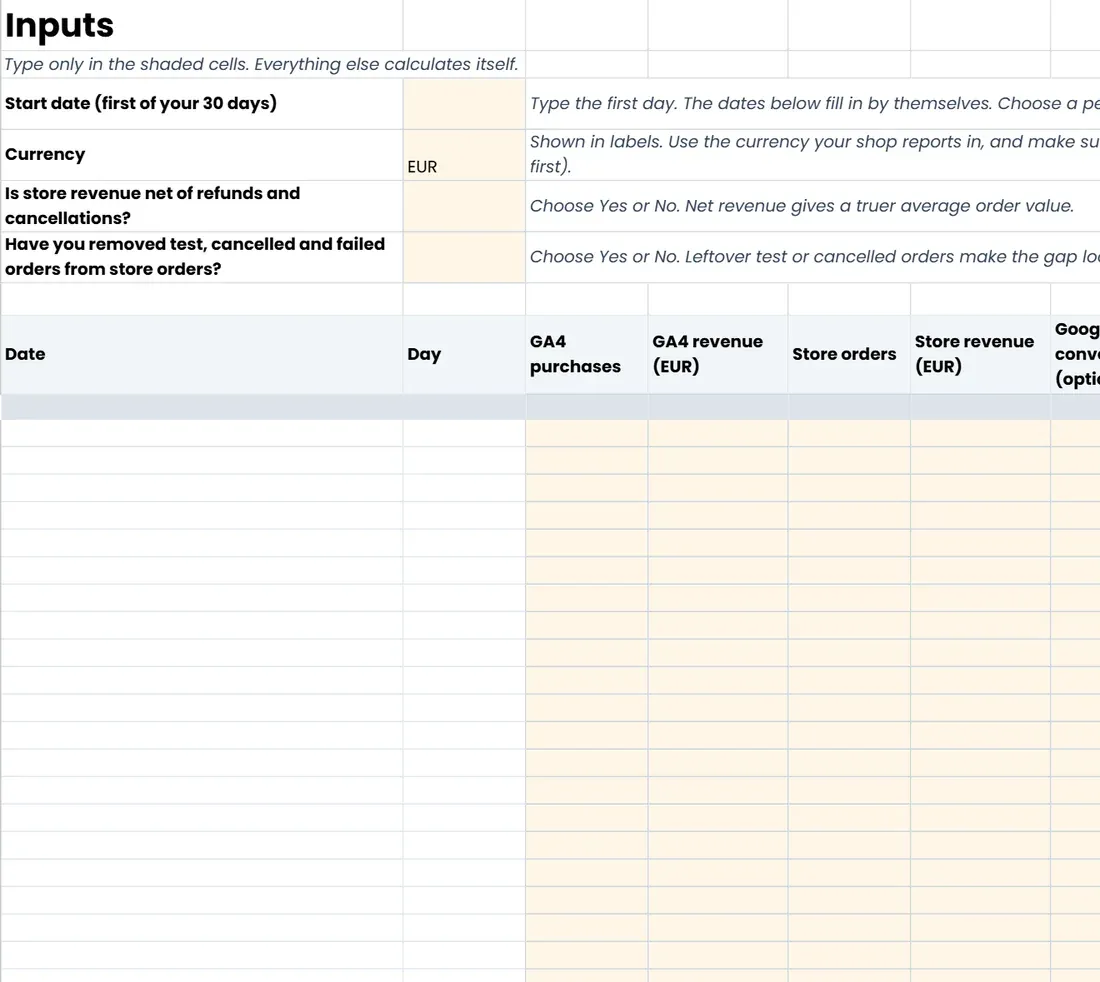1100x982 pixels.
Task: Select the 'Start date (first of your 30 days)' label
Action: [140, 103]
